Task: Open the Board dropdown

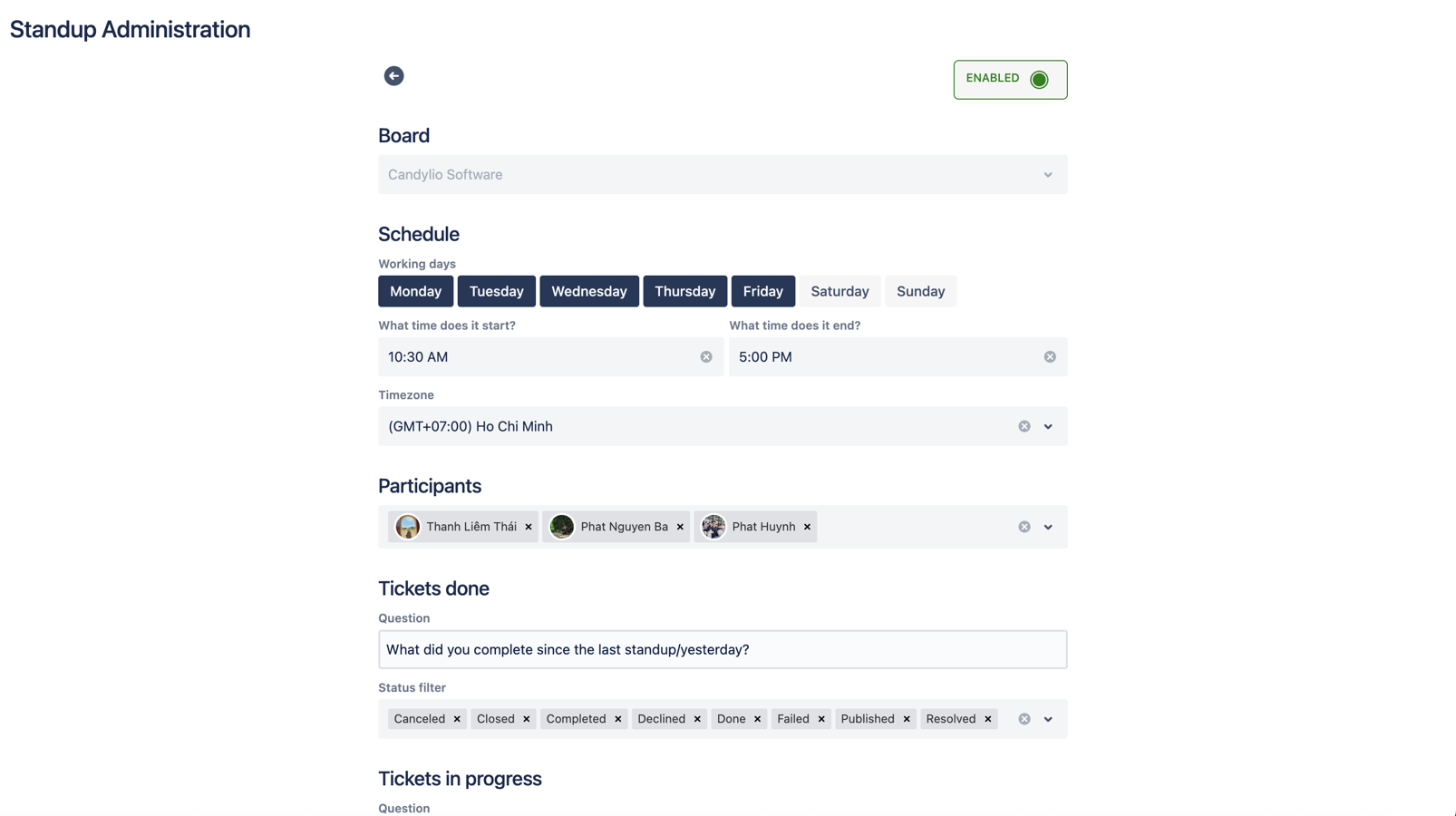Action: (1048, 175)
